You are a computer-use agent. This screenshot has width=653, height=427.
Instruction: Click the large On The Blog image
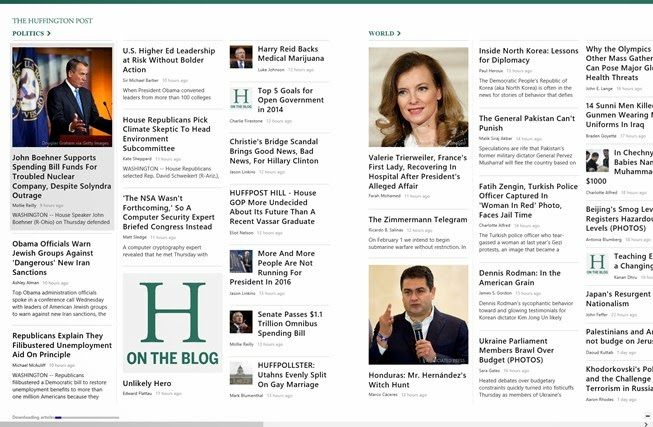click(x=172, y=323)
